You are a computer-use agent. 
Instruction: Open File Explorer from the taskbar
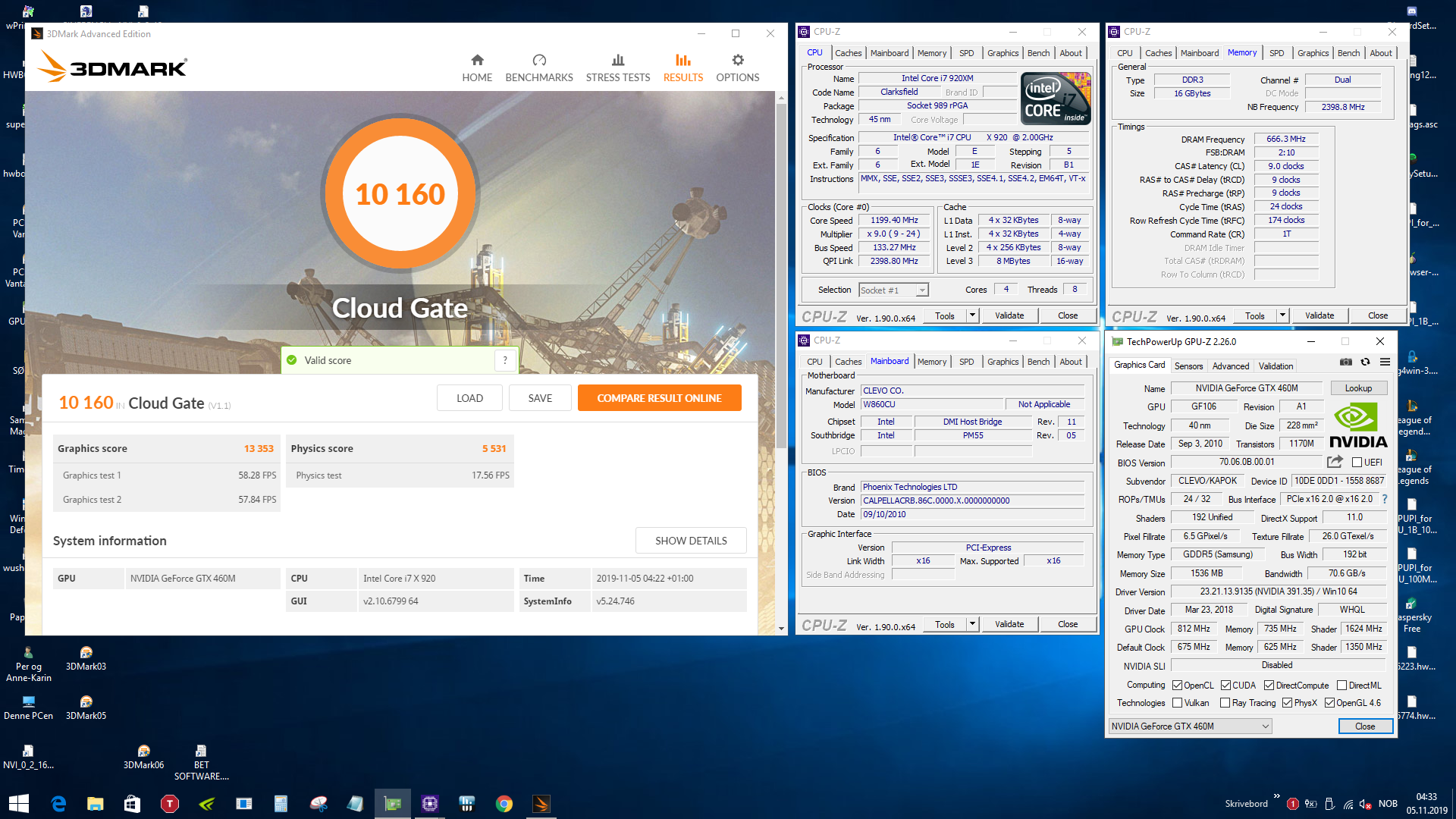(96, 804)
